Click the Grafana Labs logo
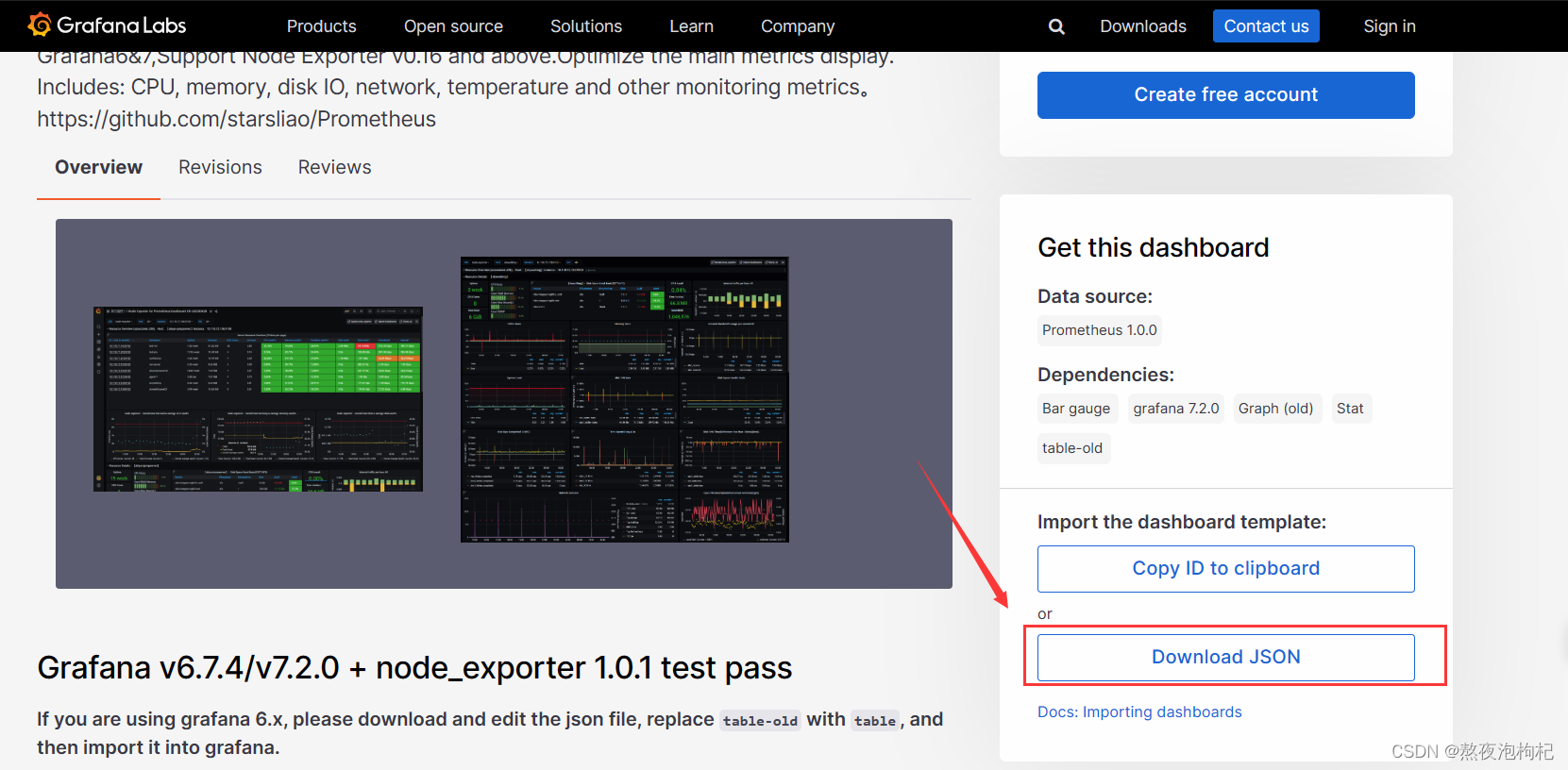The width and height of the screenshot is (1568, 770). tap(107, 25)
